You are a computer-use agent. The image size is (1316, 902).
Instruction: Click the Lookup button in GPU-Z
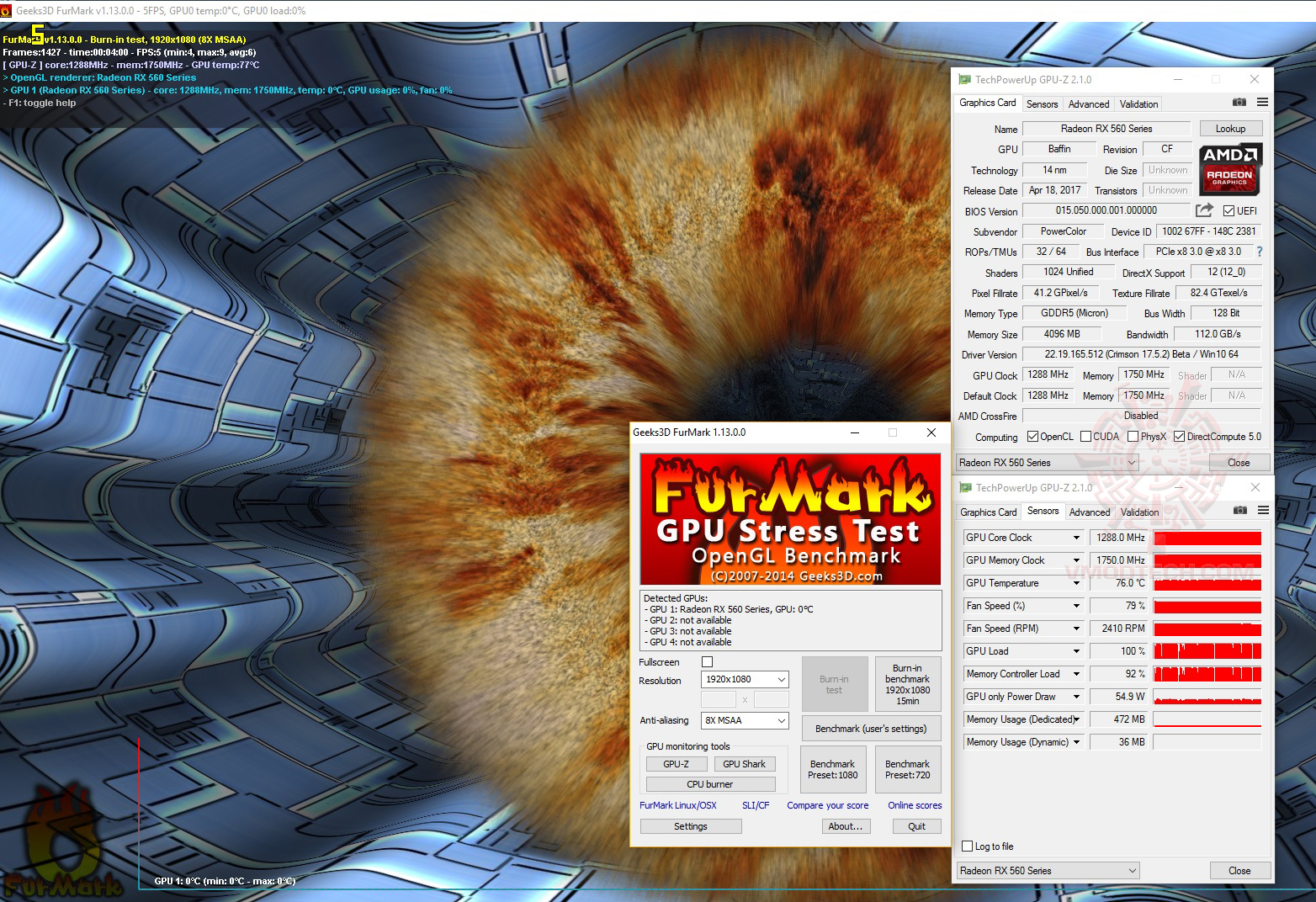pos(1230,129)
